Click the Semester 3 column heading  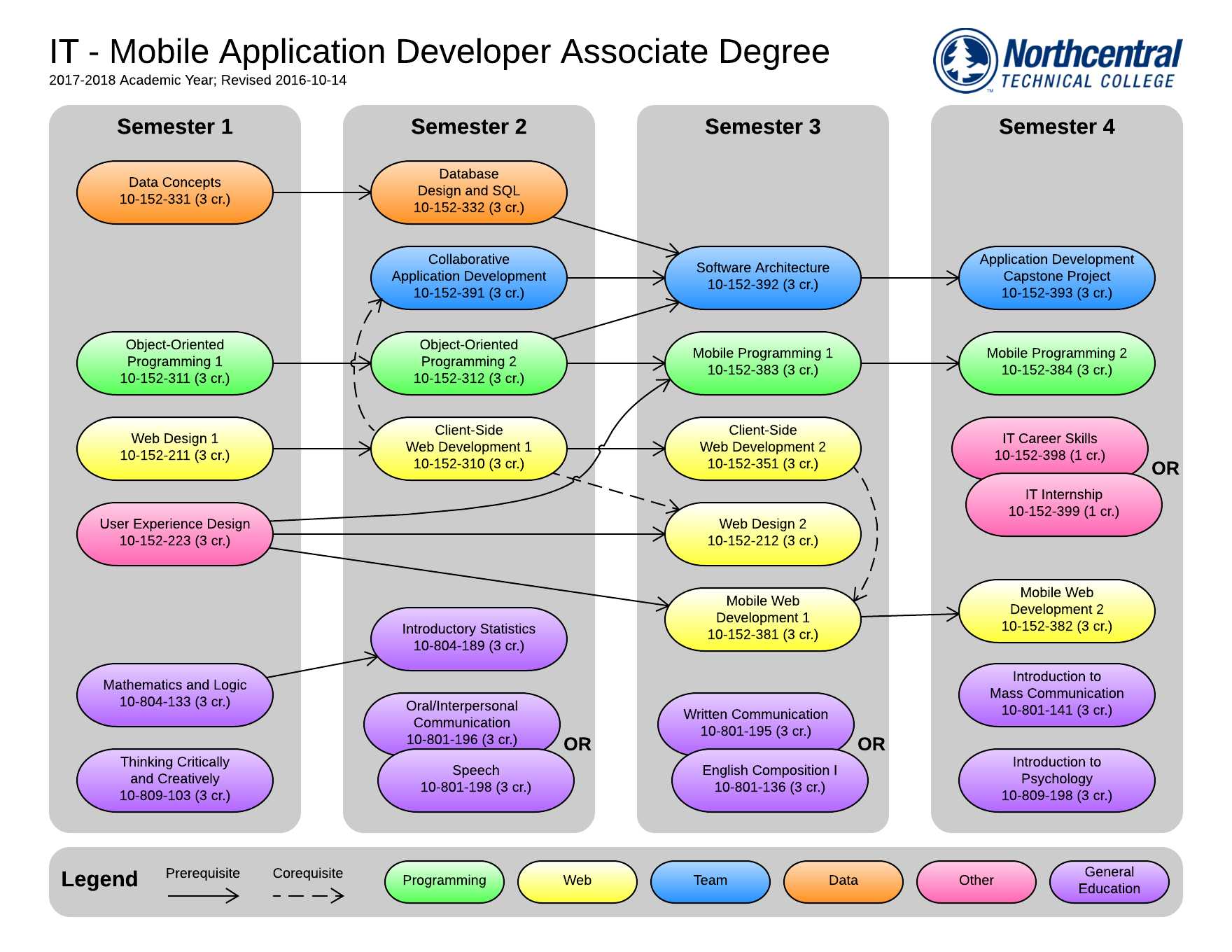762,127
